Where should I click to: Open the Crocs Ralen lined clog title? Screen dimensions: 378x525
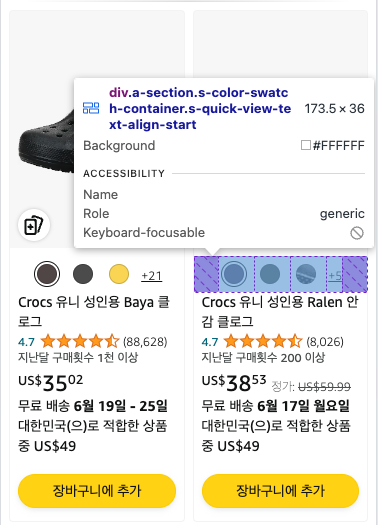pos(280,312)
